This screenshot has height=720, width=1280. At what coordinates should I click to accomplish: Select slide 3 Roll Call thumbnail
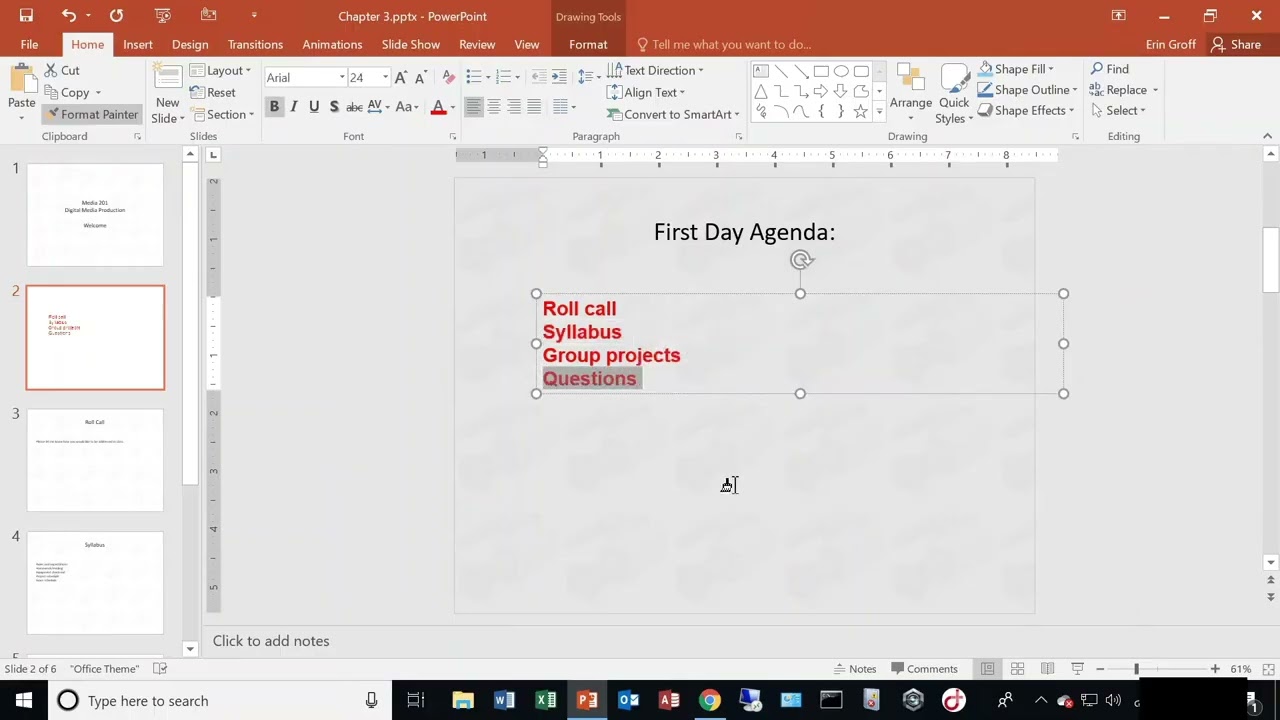point(95,460)
